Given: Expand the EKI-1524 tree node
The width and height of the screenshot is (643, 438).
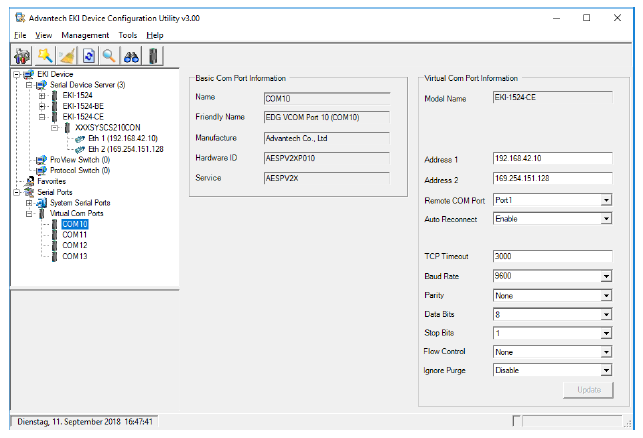Looking at the screenshot, I should (x=42, y=96).
